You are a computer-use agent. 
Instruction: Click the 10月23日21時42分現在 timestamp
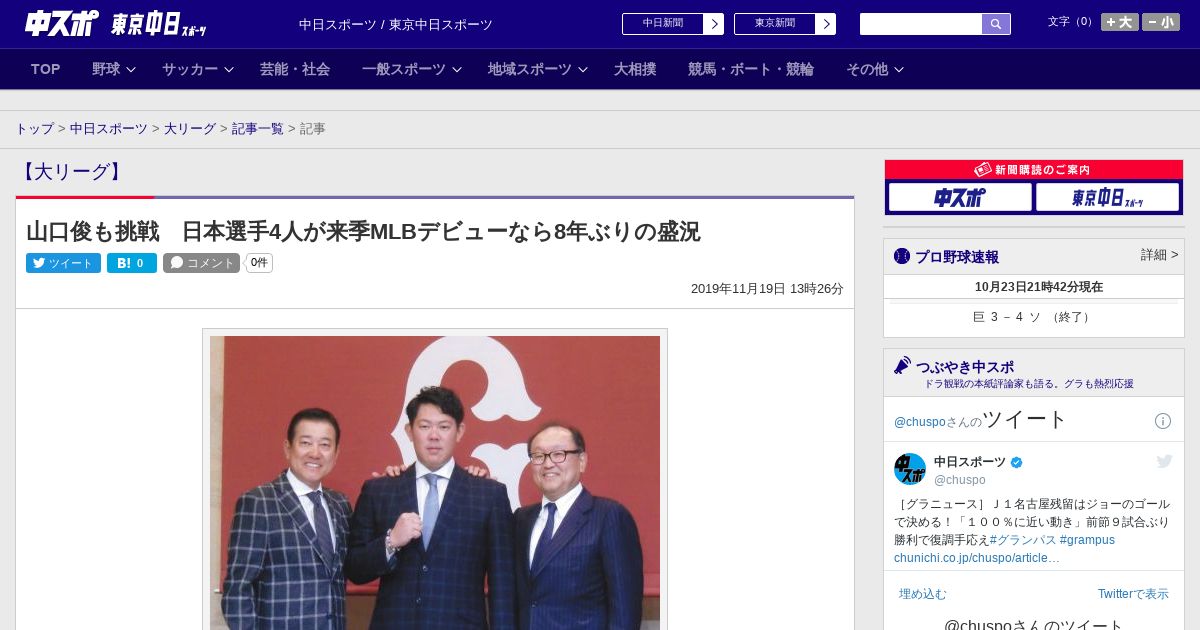[x=1039, y=287]
